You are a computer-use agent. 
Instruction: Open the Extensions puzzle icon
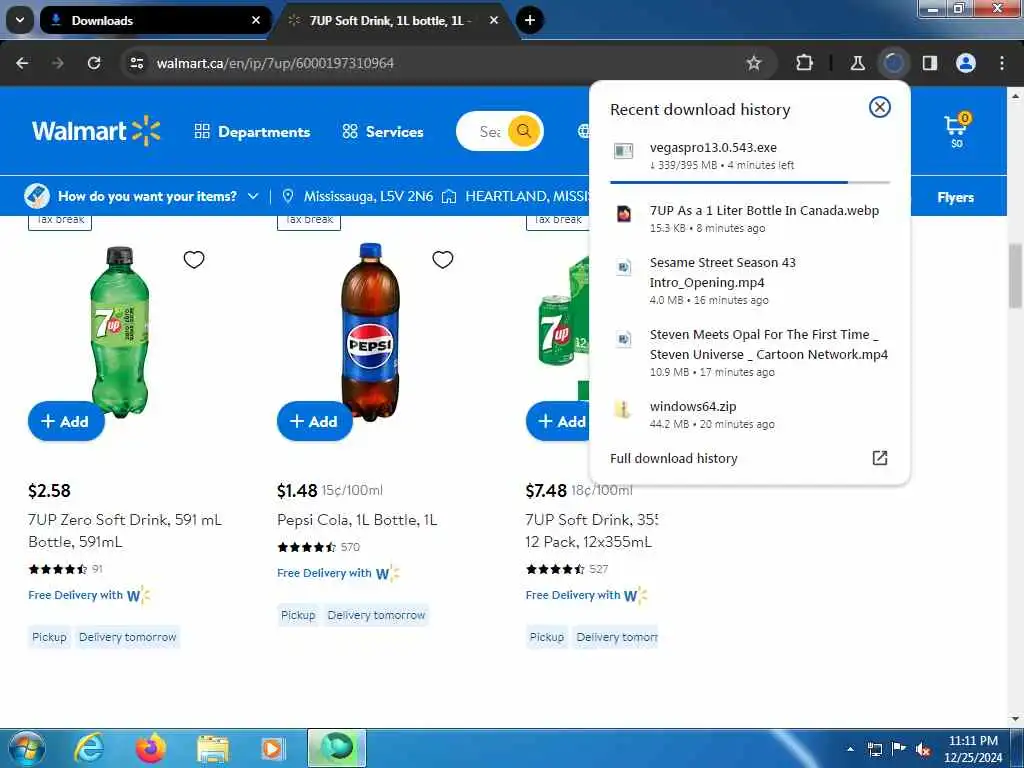coord(804,63)
